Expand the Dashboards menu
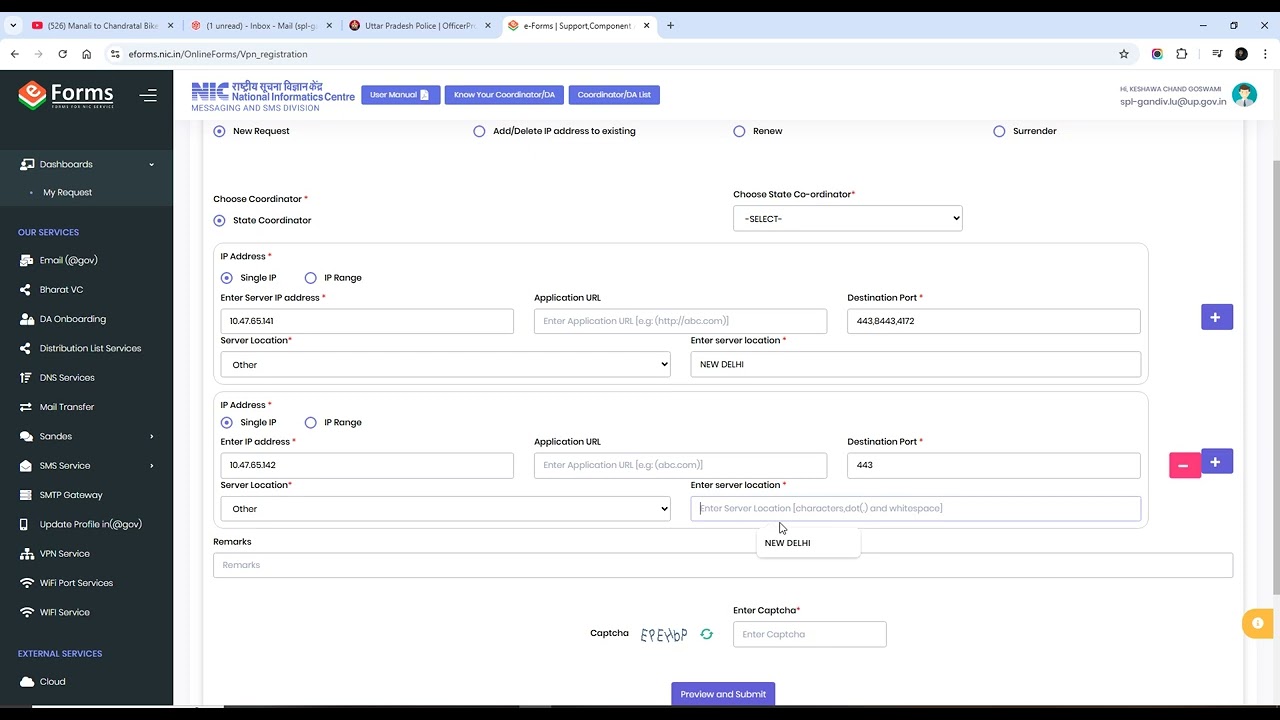The image size is (1280, 720). point(86,164)
